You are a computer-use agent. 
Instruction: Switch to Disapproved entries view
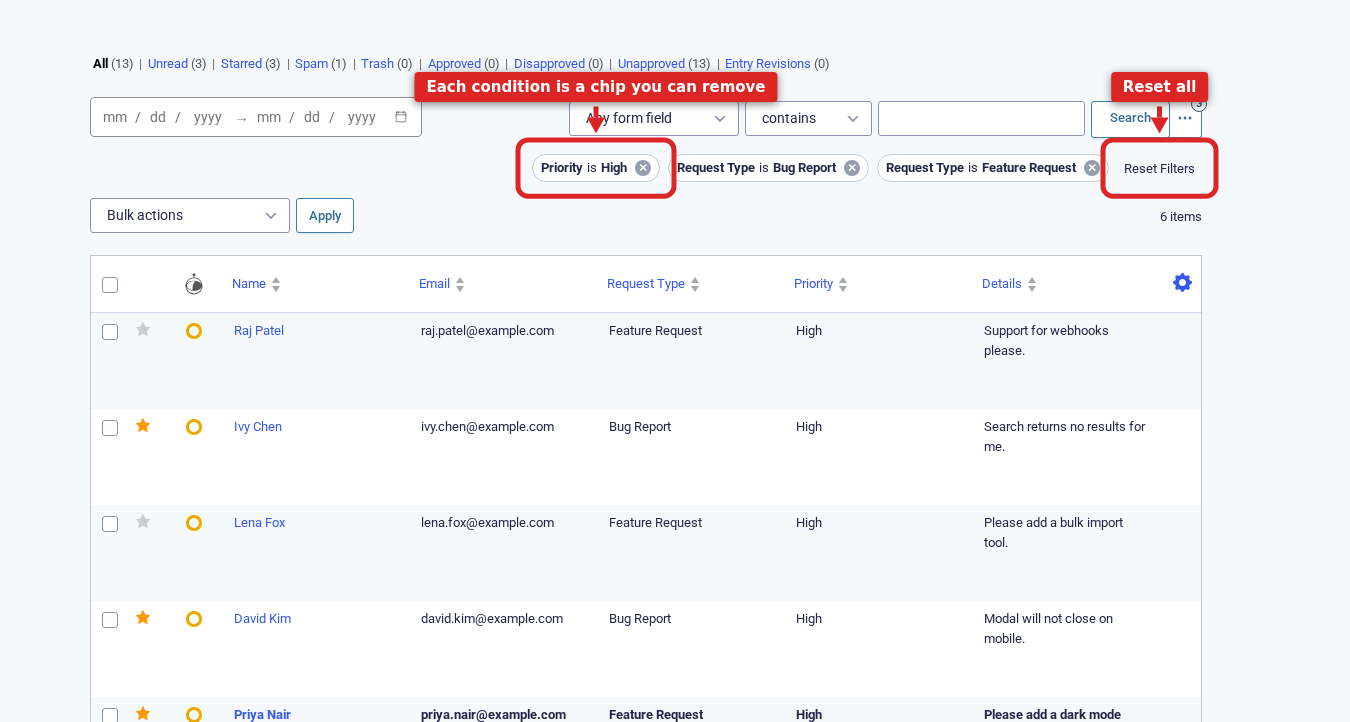(x=549, y=63)
